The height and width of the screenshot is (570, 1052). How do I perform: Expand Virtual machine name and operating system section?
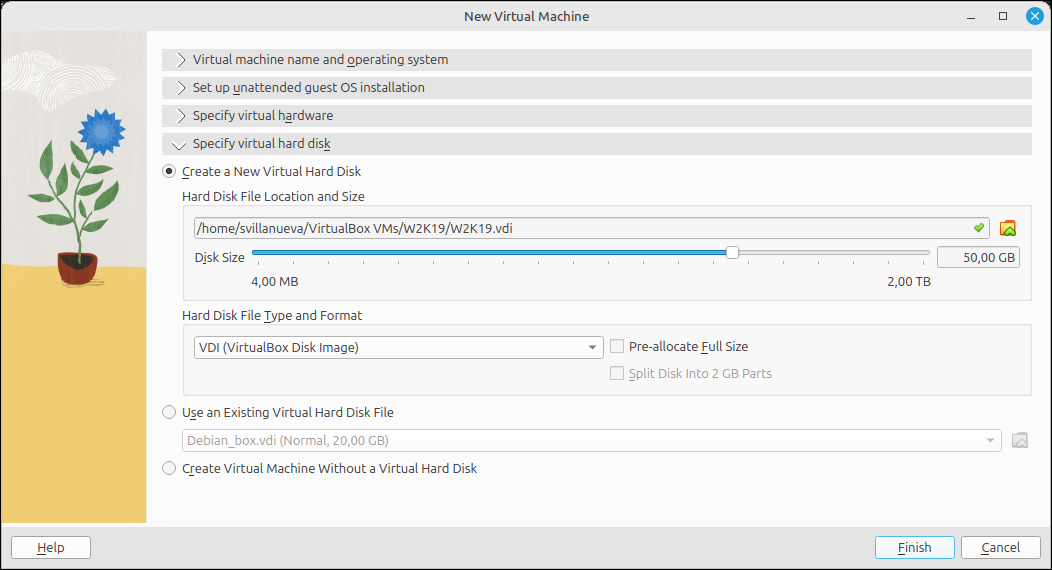pos(596,60)
